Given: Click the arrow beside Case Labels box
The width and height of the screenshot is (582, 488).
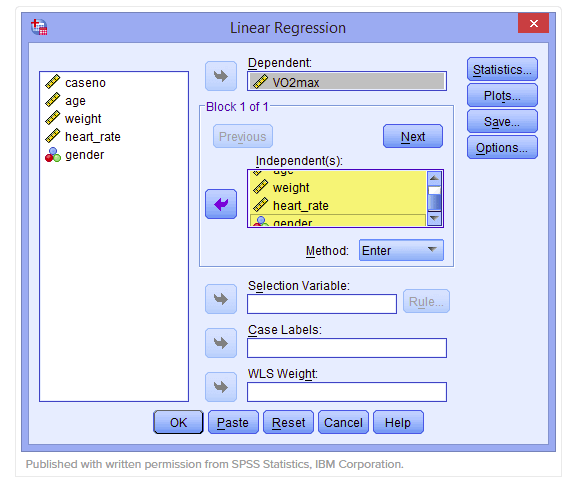Looking at the screenshot, I should click(221, 343).
